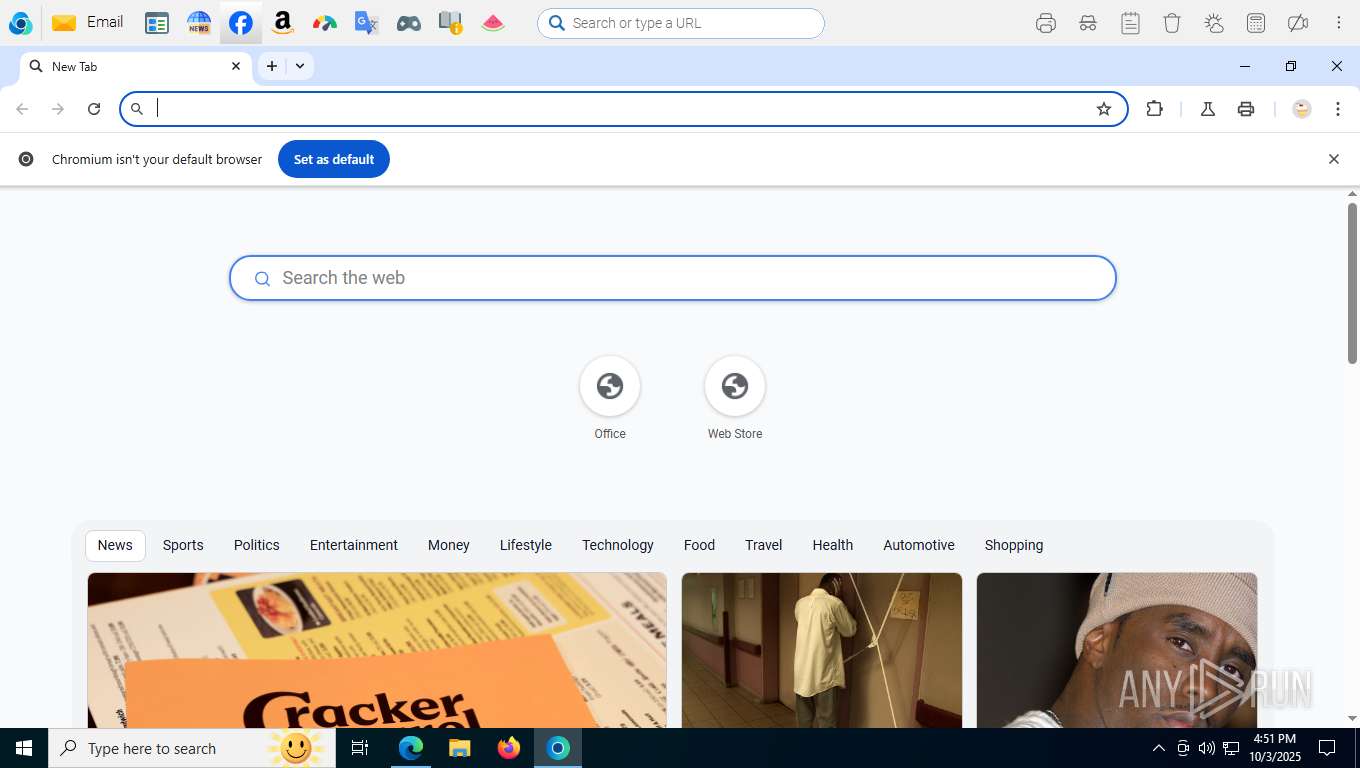Viewport: 1360px width, 768px height.
Task: Dismiss the default browser notification bar
Action: tap(1333, 159)
